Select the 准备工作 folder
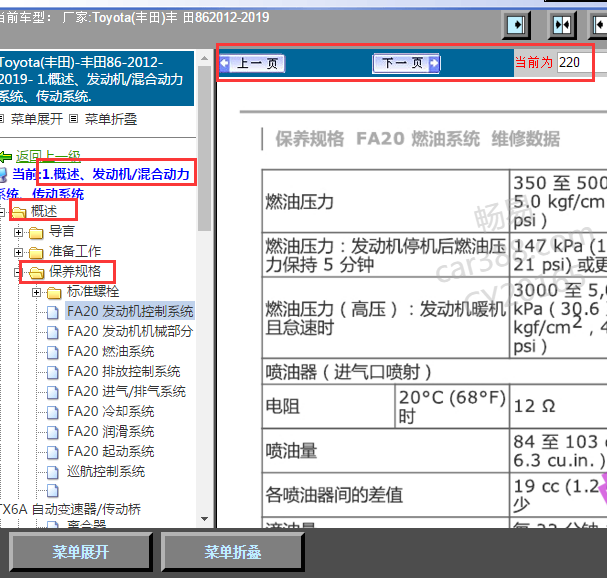This screenshot has width=607, height=578. 75,252
